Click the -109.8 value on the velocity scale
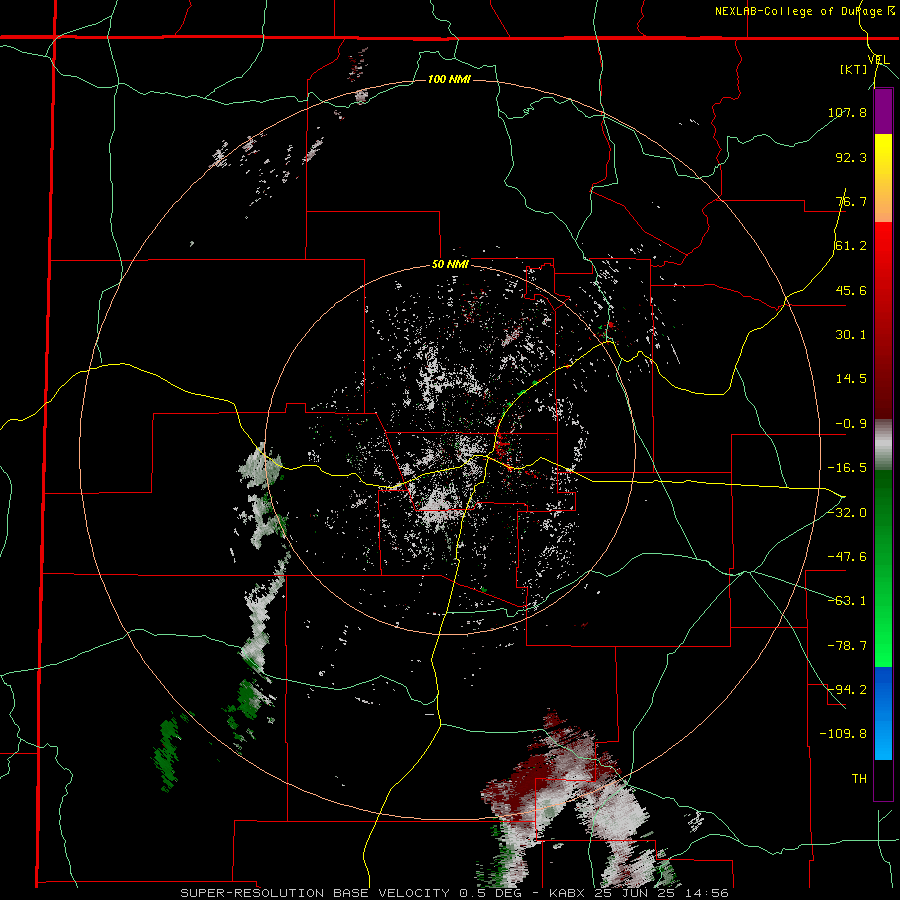900x900 pixels. coord(843,734)
